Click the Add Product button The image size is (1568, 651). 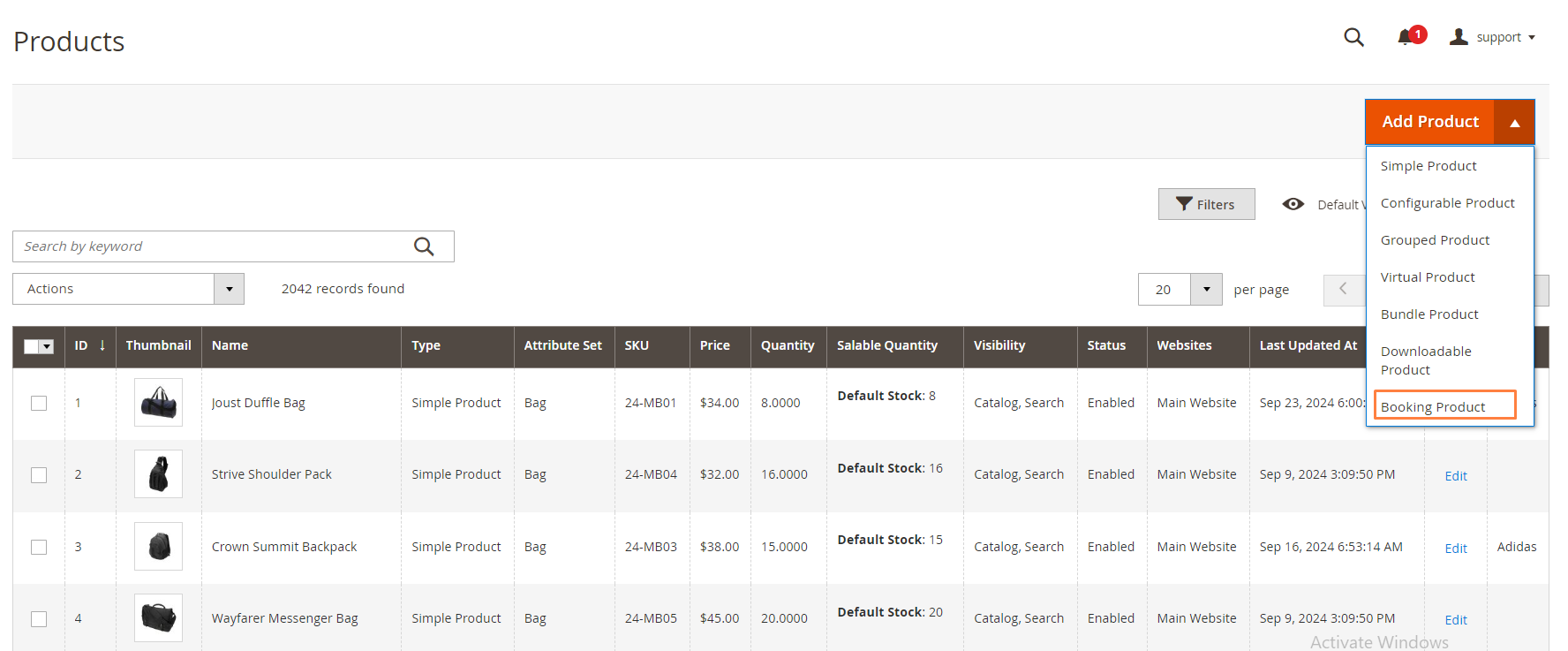tap(1429, 122)
